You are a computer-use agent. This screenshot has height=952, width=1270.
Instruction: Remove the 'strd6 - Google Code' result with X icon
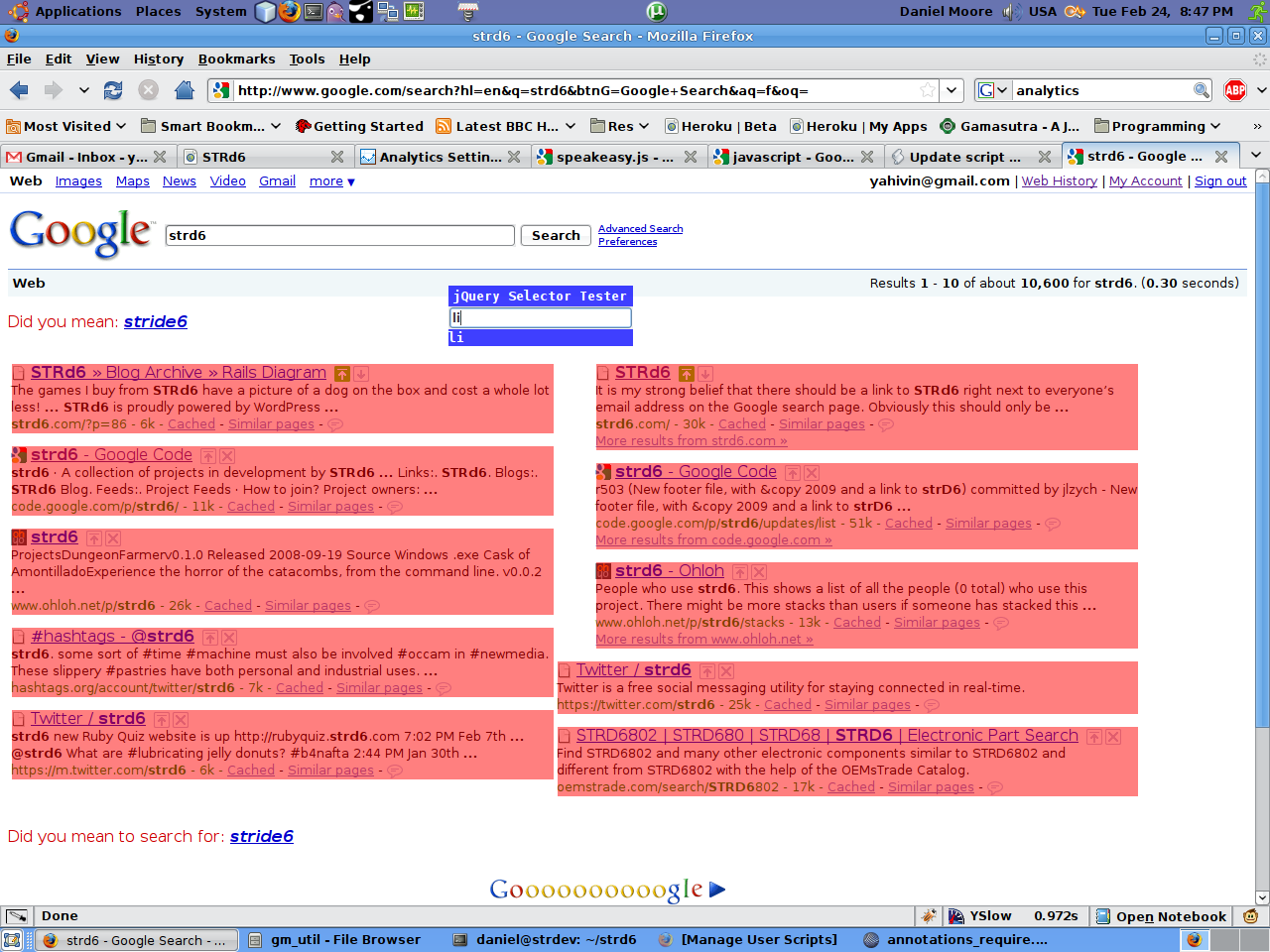[x=227, y=456]
